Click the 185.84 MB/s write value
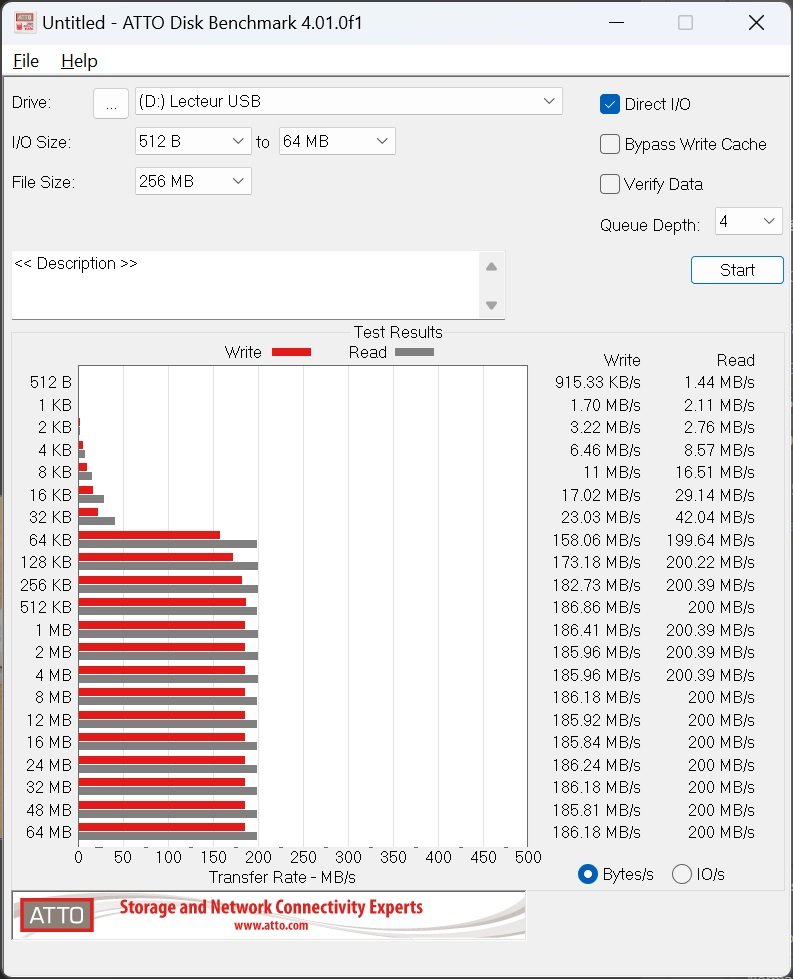This screenshot has width=793, height=979. tap(596, 742)
